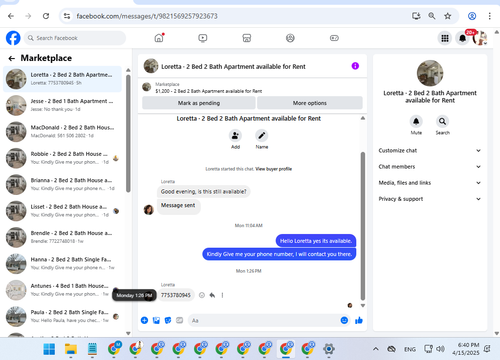
Task: Attach a photo file icon
Action: [x=156, y=320]
